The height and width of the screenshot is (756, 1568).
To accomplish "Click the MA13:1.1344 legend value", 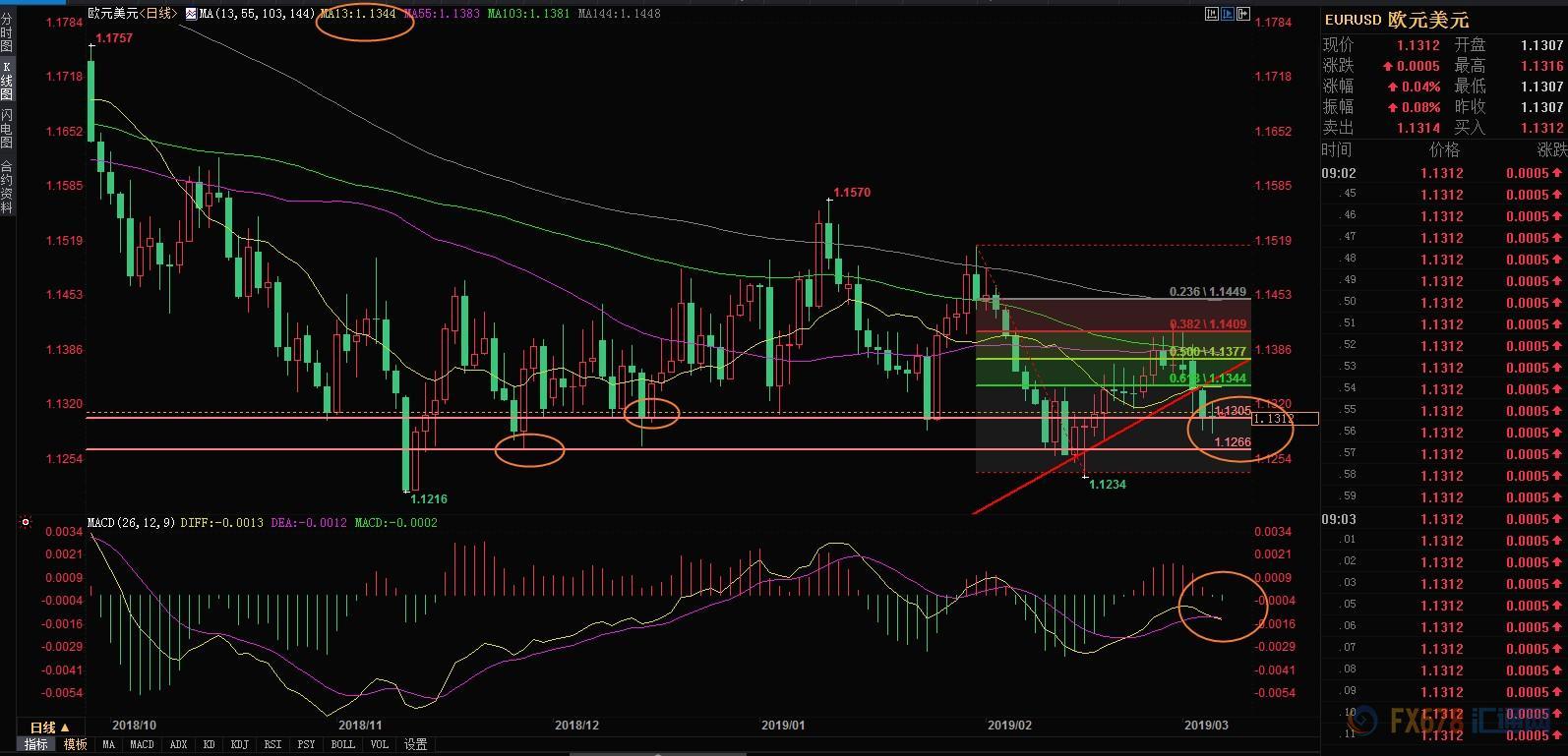I will click(x=358, y=14).
